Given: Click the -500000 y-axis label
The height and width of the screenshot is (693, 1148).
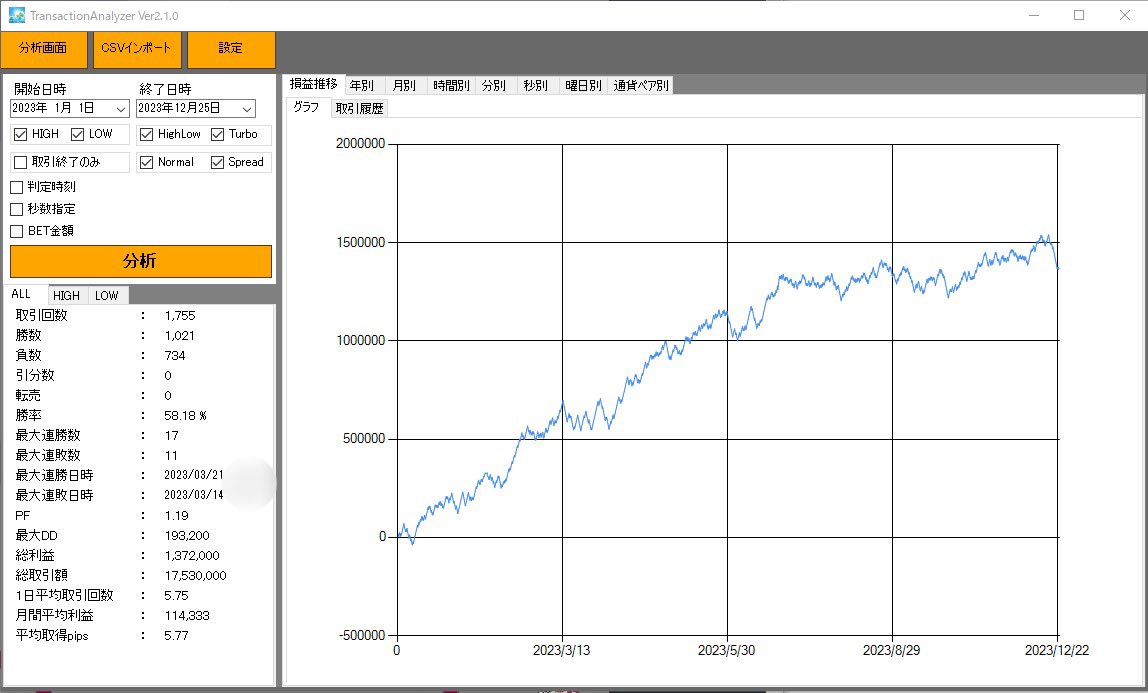Looking at the screenshot, I should (362, 635).
